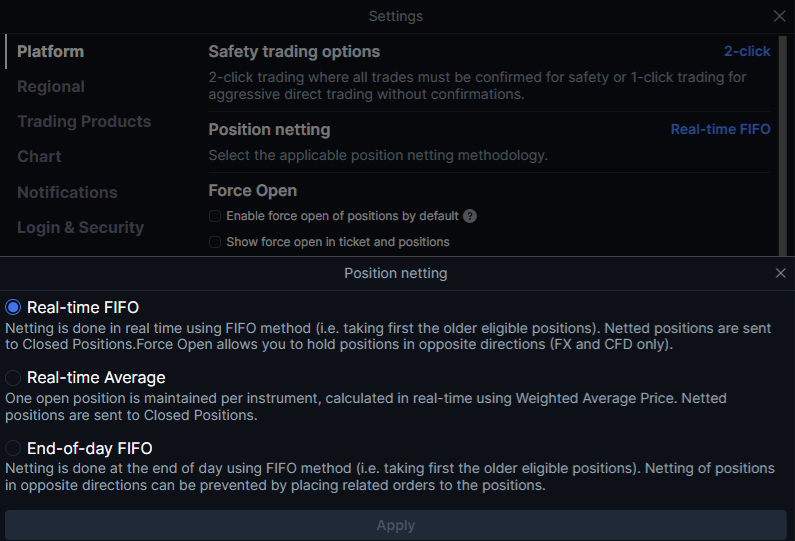Open the 2-click safety trading dropdown
Viewport: 795px width, 541px height.
click(x=747, y=51)
